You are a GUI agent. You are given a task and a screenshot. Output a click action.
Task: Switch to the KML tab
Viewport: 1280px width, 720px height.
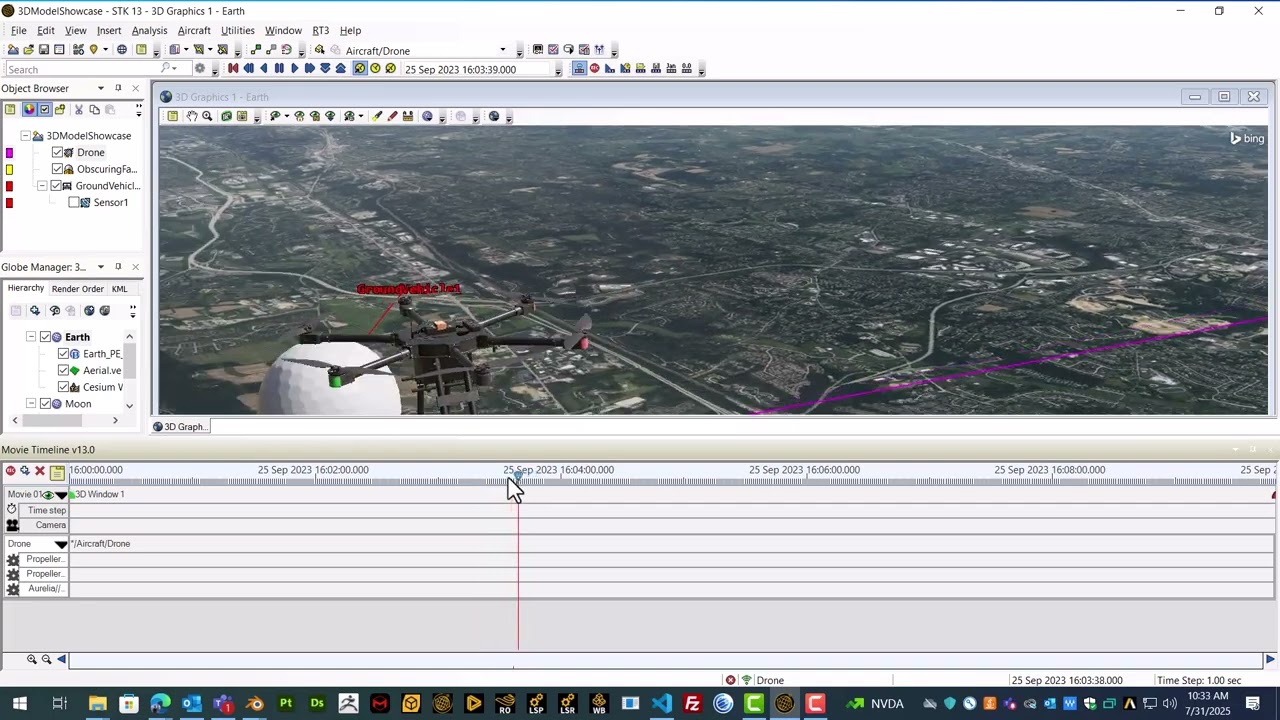tap(119, 289)
